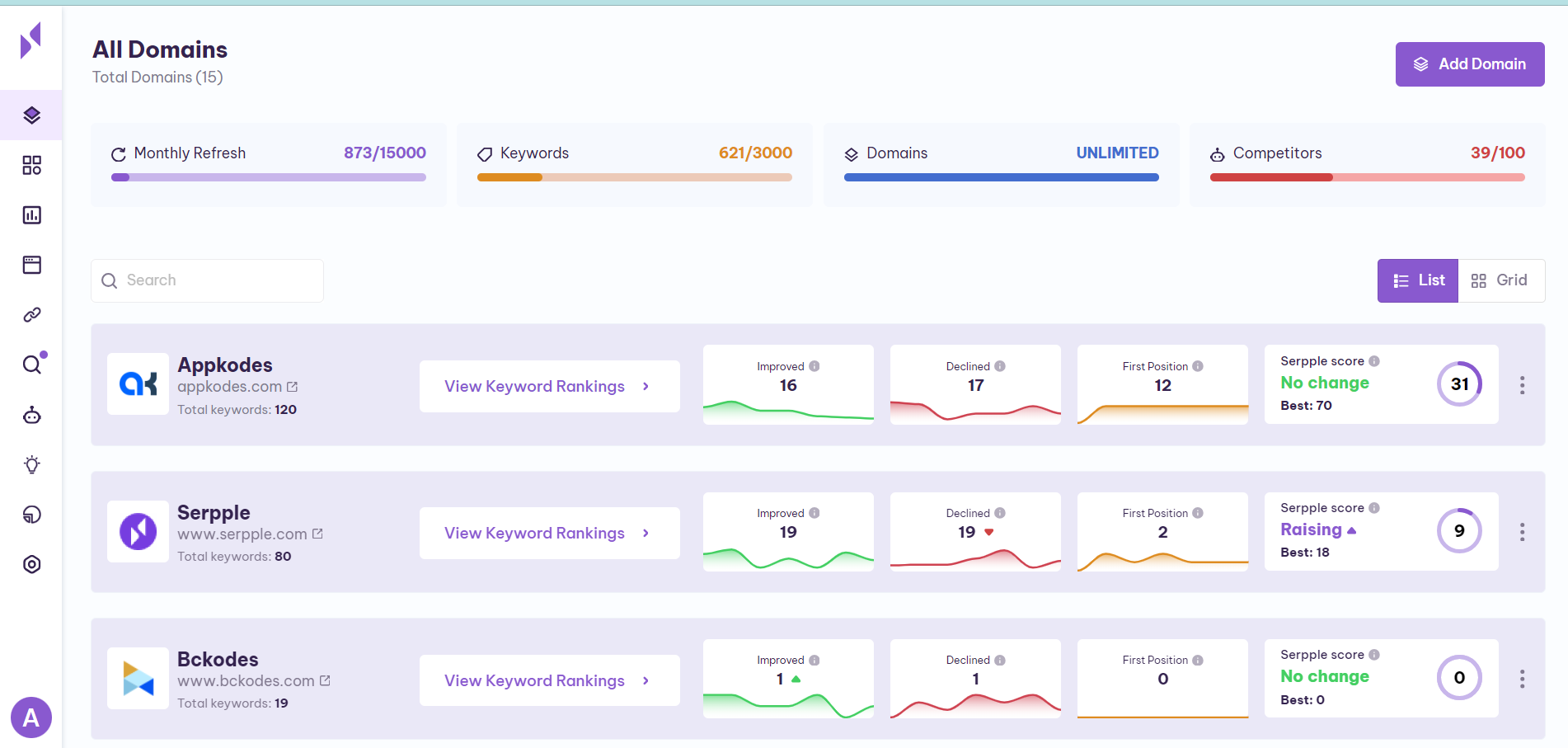Open the settings target icon in sidebar

click(31, 564)
